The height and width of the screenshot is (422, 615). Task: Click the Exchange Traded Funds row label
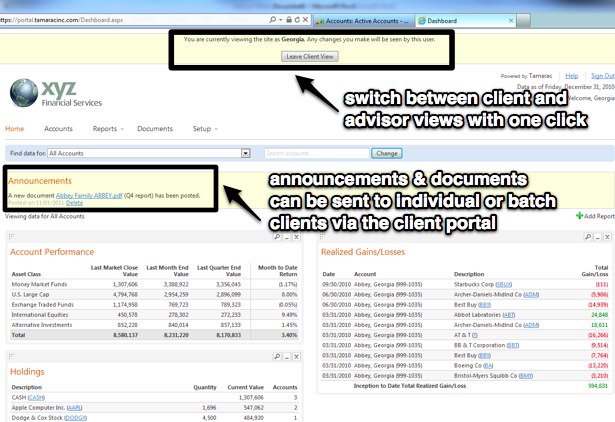tap(42, 305)
